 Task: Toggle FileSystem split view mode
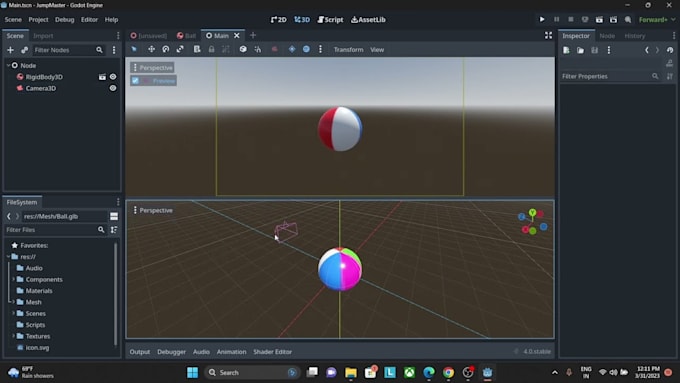pyautogui.click(x=114, y=216)
